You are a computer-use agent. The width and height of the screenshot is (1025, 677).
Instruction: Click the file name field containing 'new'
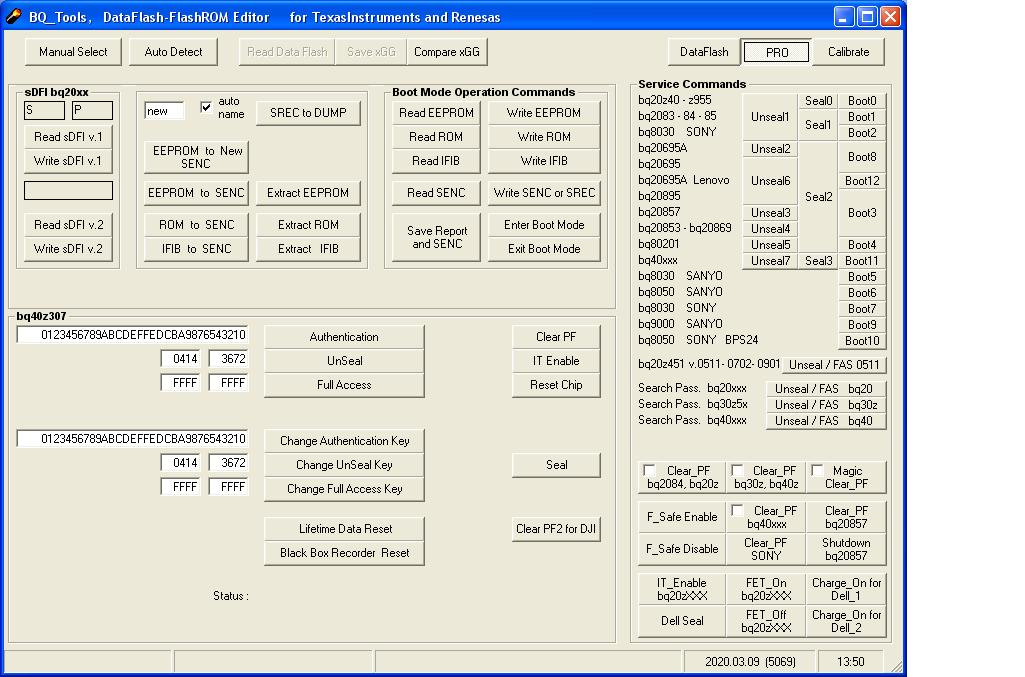(x=164, y=110)
